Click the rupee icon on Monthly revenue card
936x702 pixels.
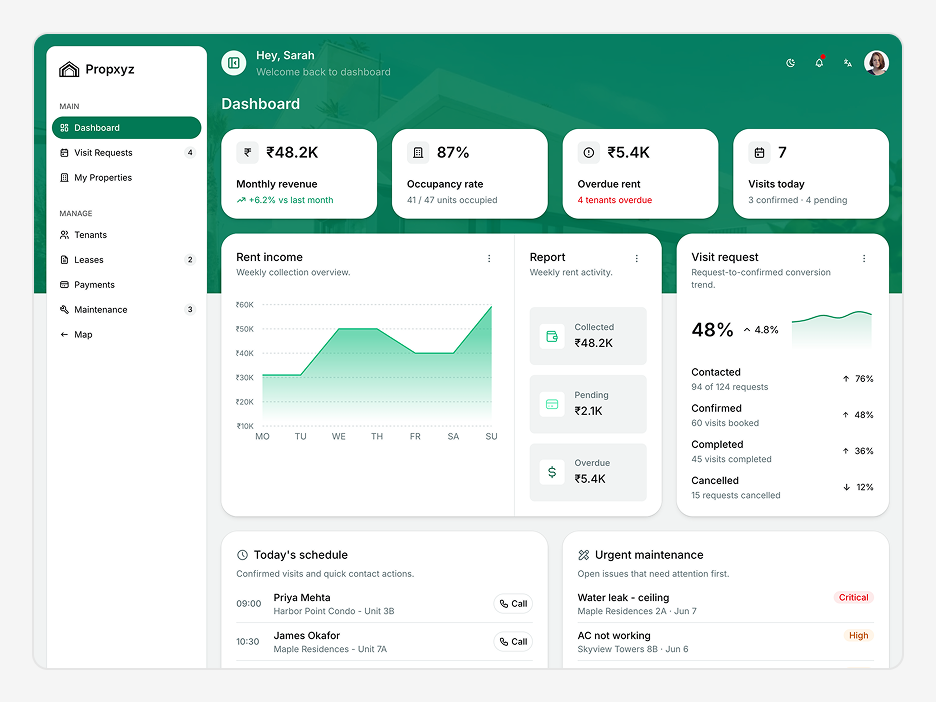pos(247,153)
